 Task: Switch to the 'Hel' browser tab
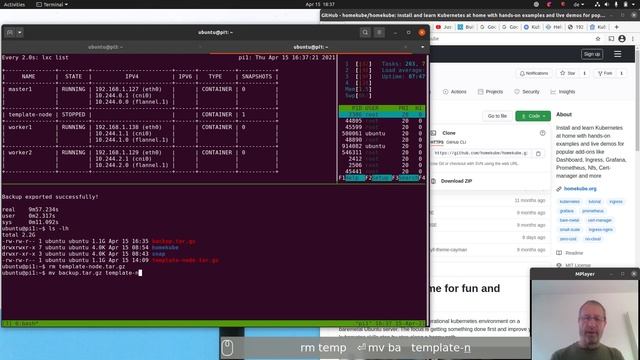(x=553, y=27)
